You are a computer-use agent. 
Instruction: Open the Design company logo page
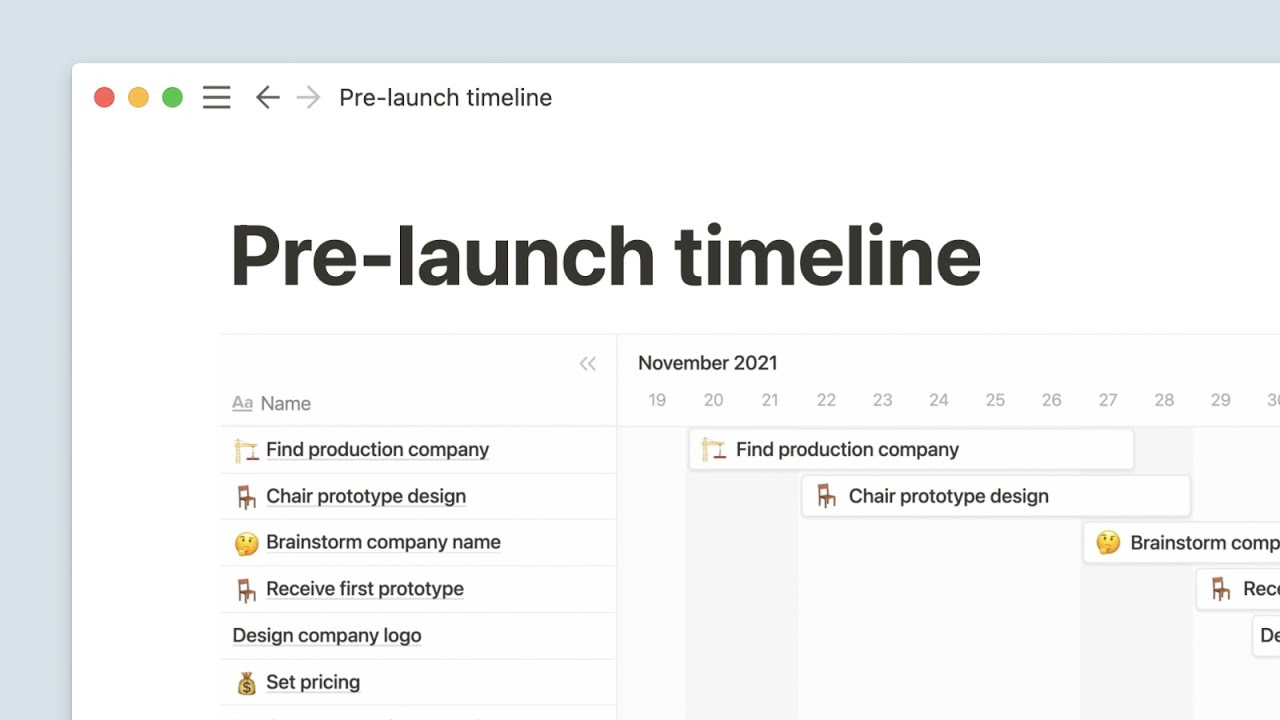pyautogui.click(x=327, y=636)
